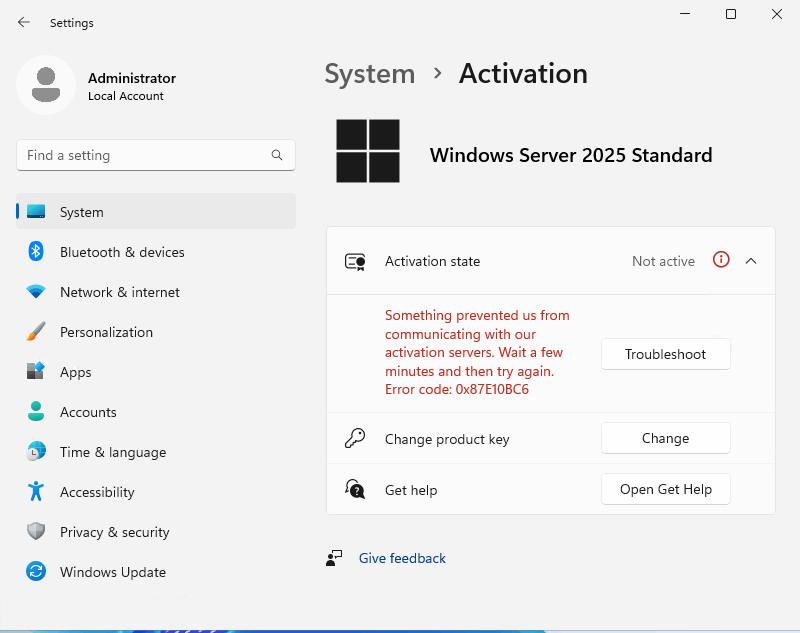The image size is (800, 633).
Task: Collapse the Activation state section chevron
Action: point(751,261)
